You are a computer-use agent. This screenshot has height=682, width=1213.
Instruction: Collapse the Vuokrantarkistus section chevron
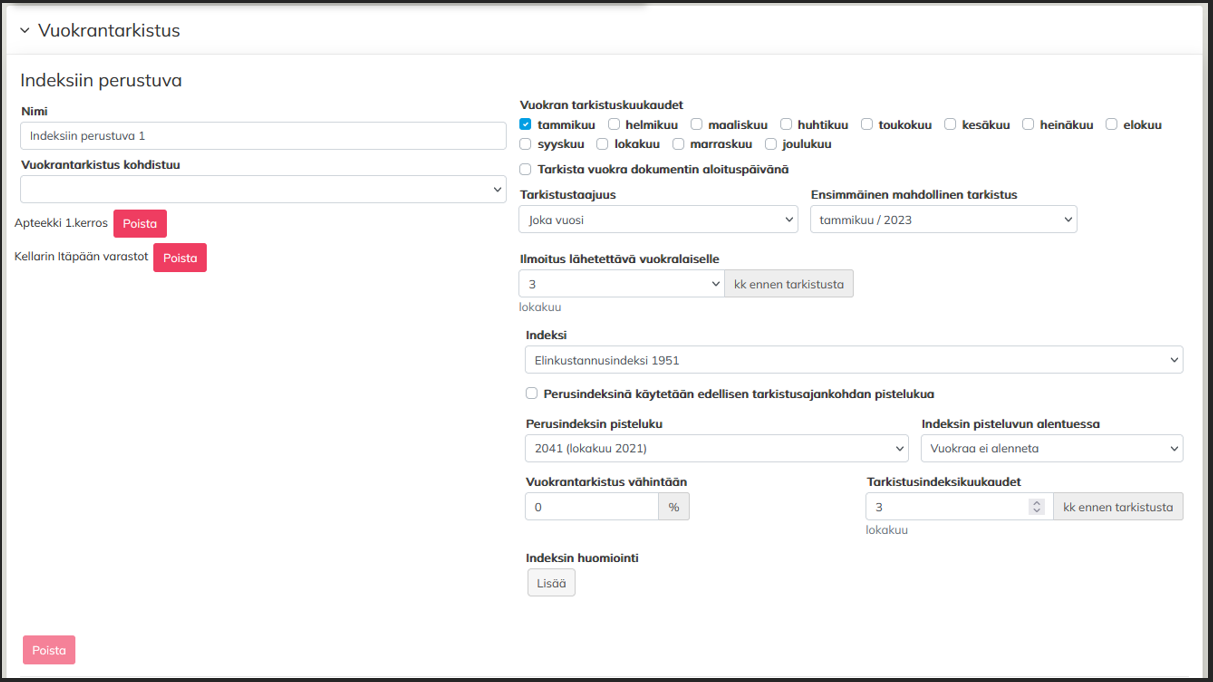25,31
